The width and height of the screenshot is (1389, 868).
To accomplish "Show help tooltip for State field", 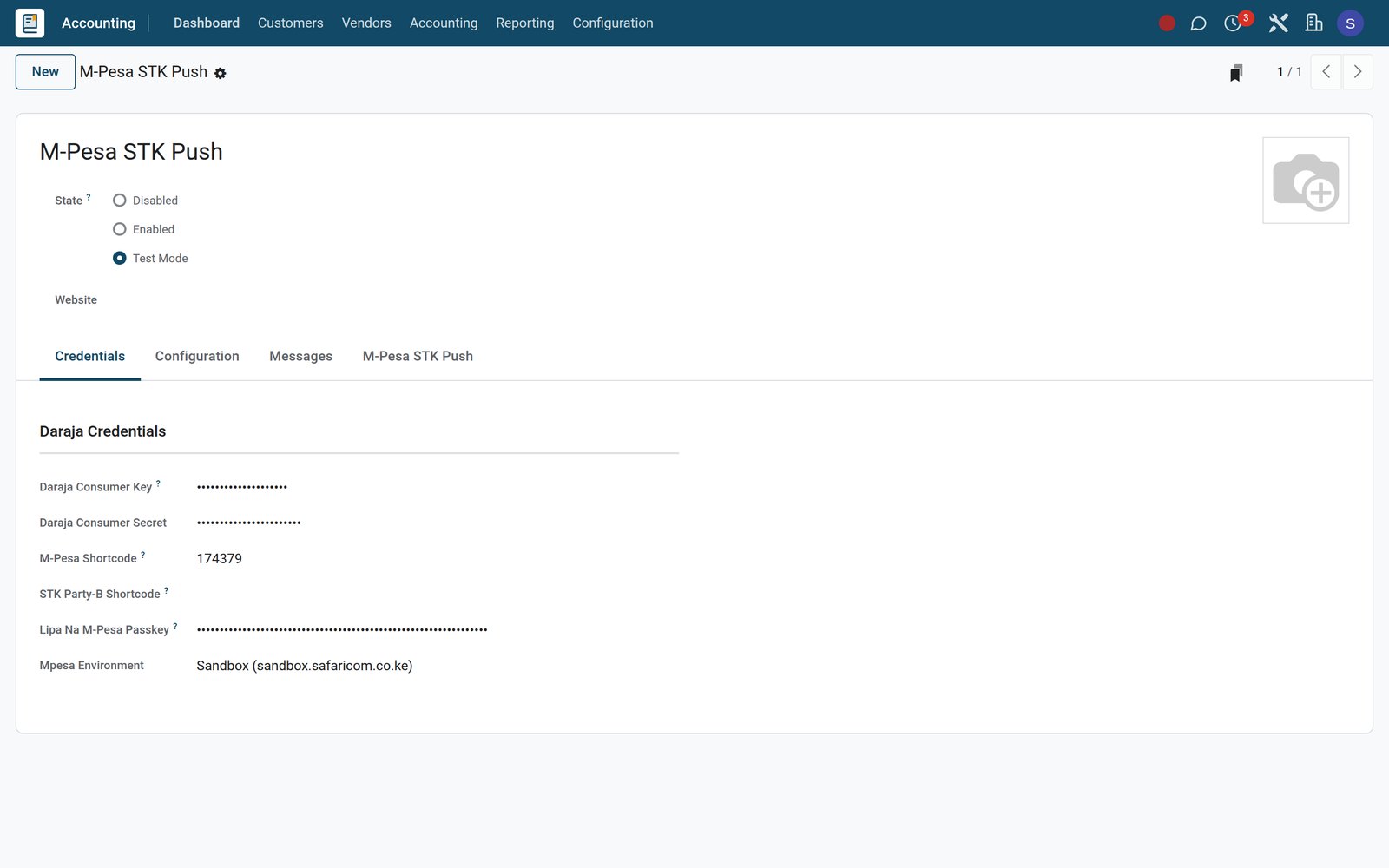I will point(89,197).
